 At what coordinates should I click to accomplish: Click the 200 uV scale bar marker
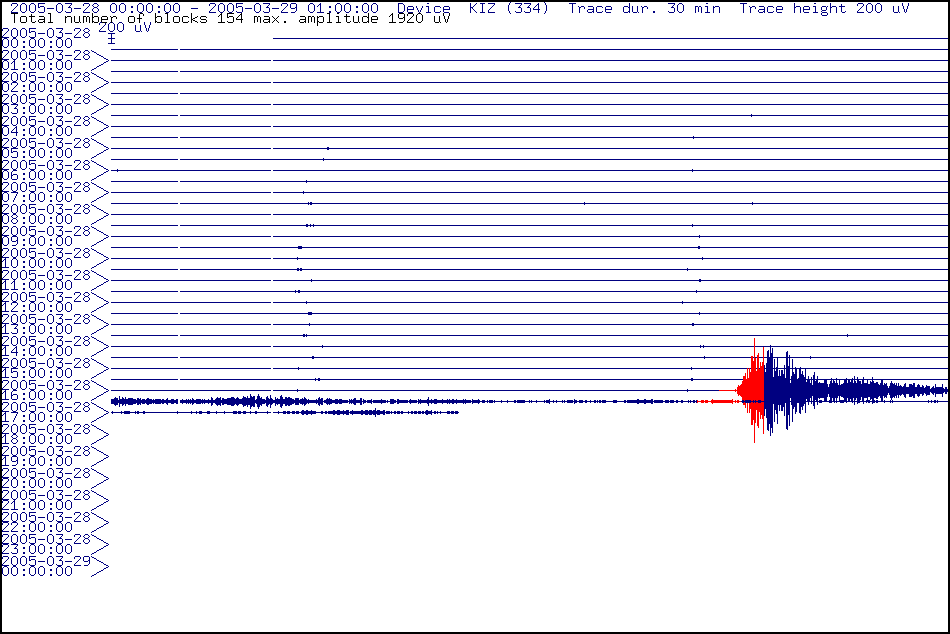coord(111,39)
